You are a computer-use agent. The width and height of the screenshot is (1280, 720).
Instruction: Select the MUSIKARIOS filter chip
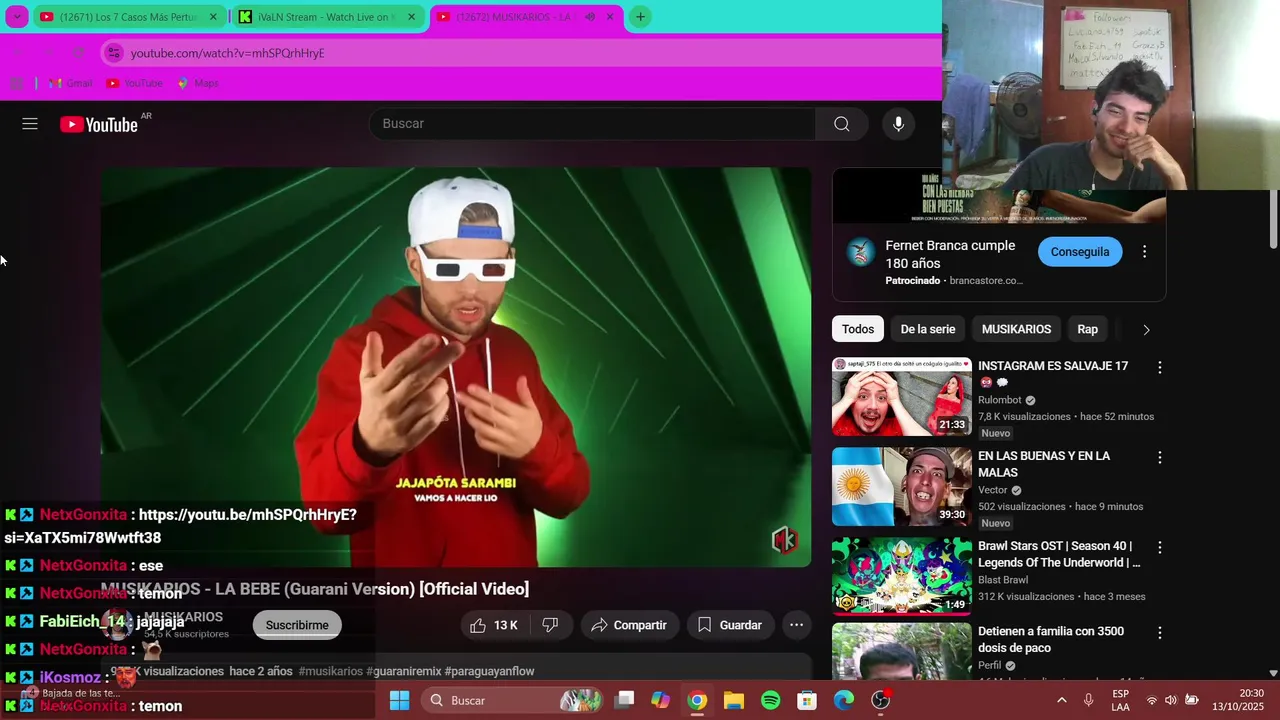pos(1016,329)
